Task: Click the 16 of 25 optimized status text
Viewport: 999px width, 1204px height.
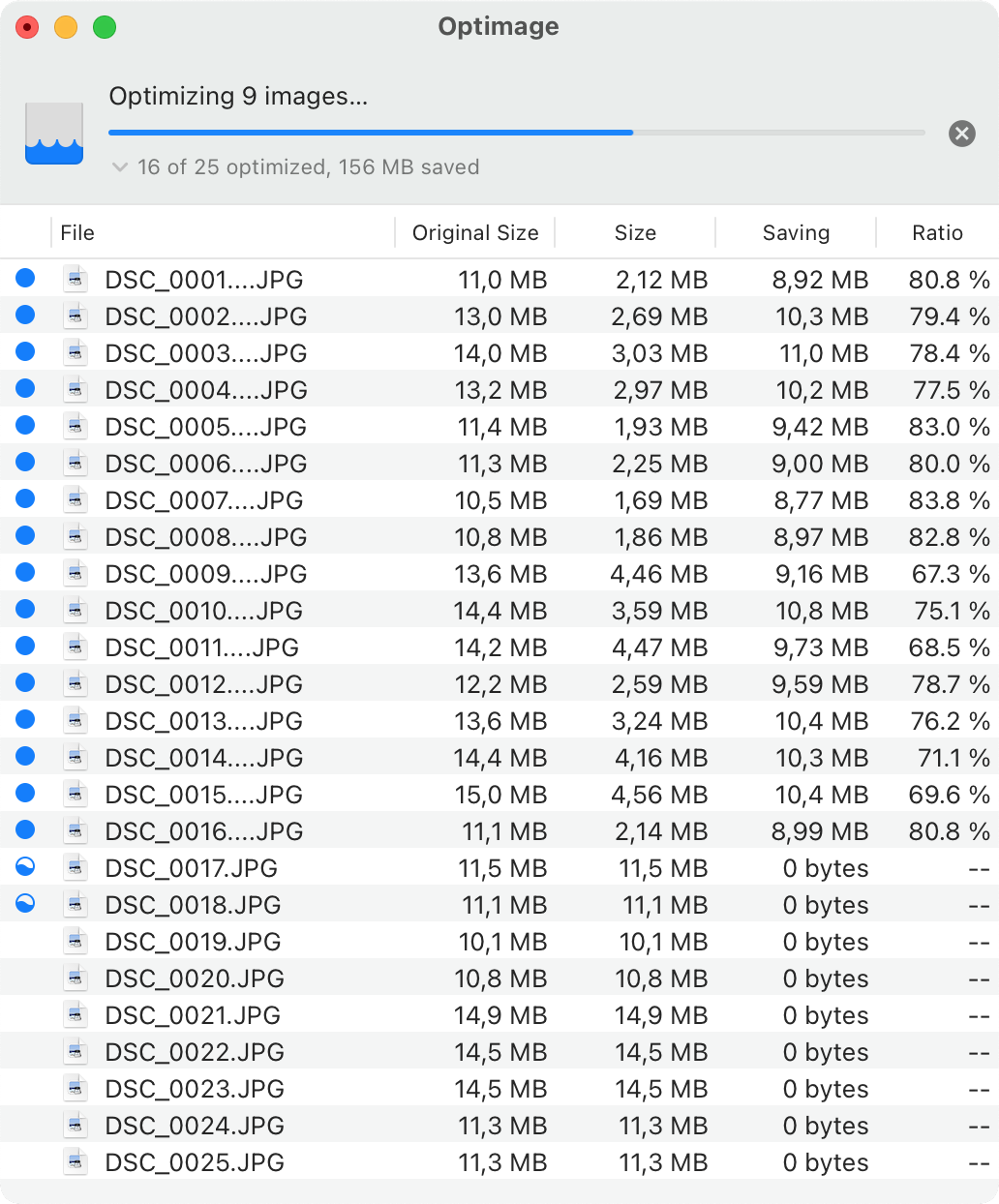Action: click(x=308, y=167)
